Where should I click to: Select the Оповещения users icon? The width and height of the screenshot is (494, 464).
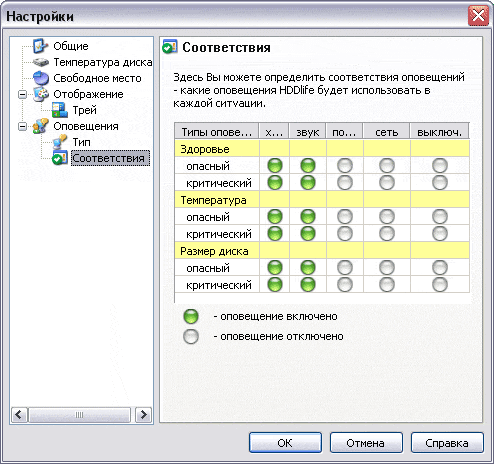click(x=41, y=126)
